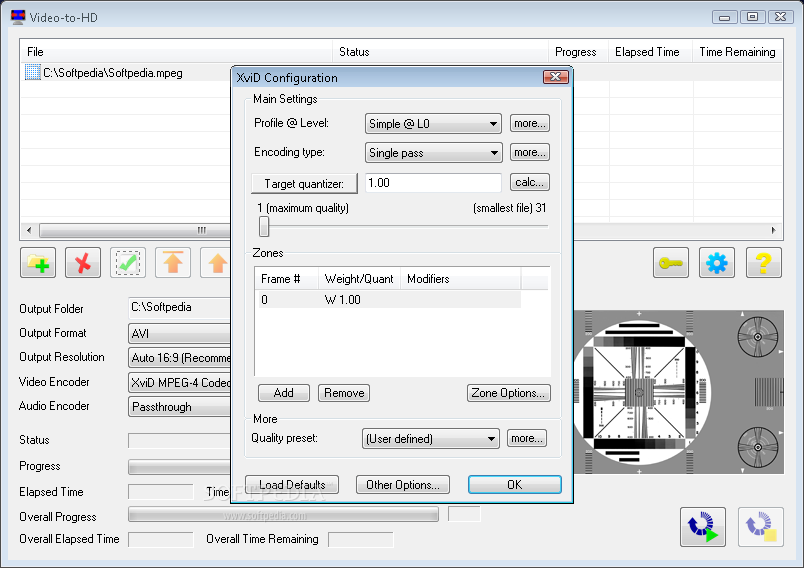The width and height of the screenshot is (804, 568).
Task: Select zone row with frame 0
Action: click(388, 300)
